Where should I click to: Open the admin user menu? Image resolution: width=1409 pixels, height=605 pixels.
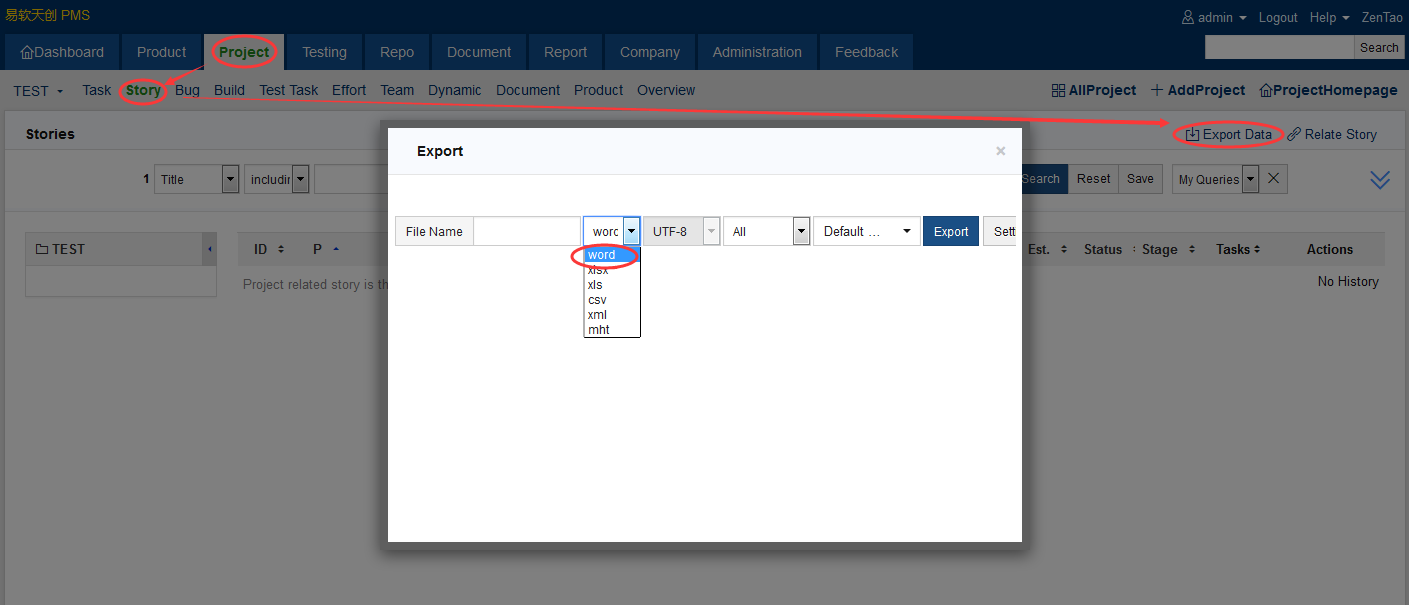[x=1214, y=18]
